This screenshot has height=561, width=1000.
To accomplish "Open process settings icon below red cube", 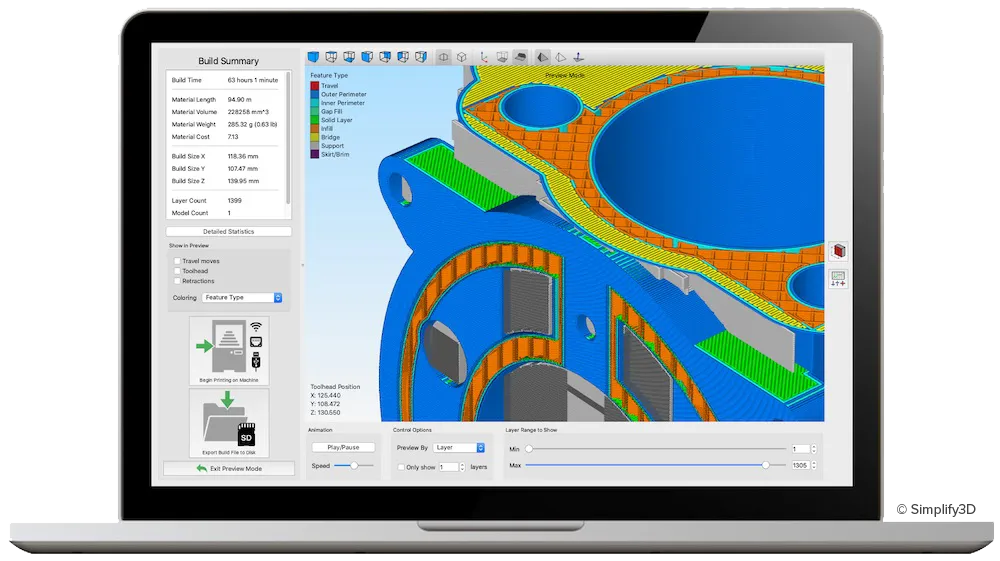I will click(x=838, y=279).
